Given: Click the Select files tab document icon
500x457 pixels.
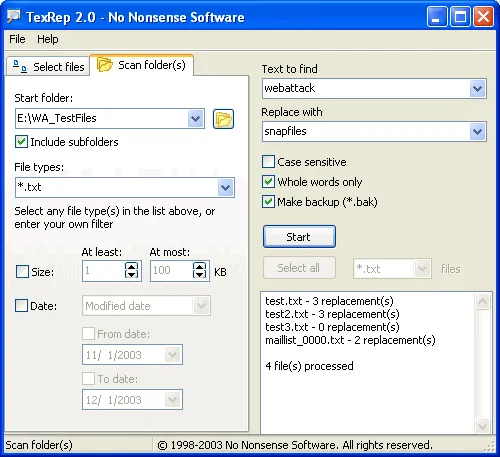Looking at the screenshot, I should [x=20, y=66].
